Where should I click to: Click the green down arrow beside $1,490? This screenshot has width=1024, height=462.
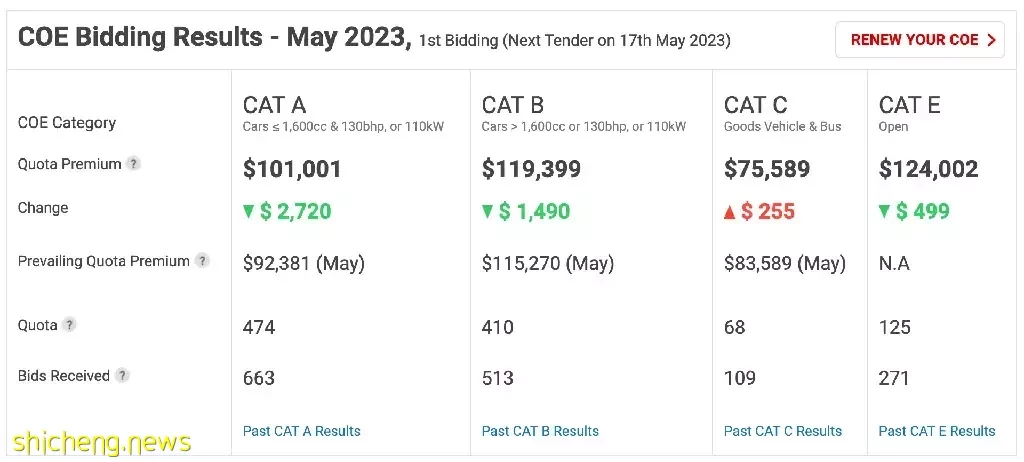click(487, 212)
